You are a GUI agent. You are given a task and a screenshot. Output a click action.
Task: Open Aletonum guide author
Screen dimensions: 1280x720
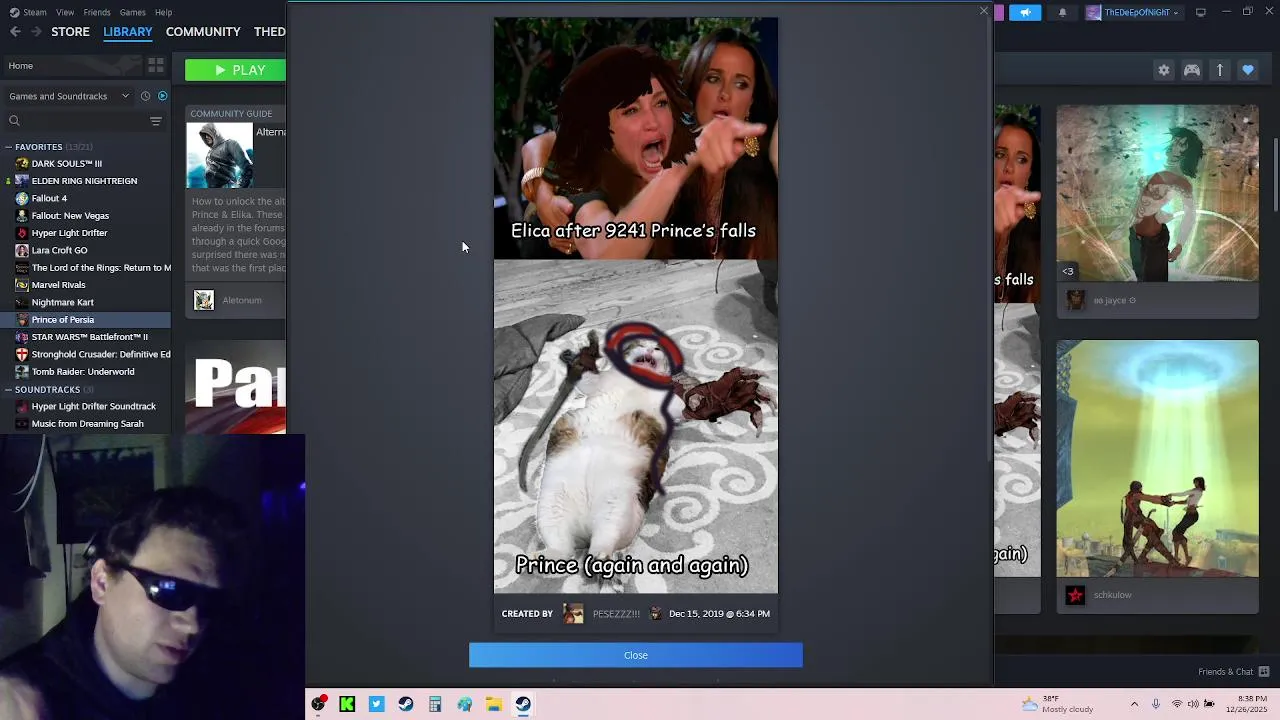242,300
